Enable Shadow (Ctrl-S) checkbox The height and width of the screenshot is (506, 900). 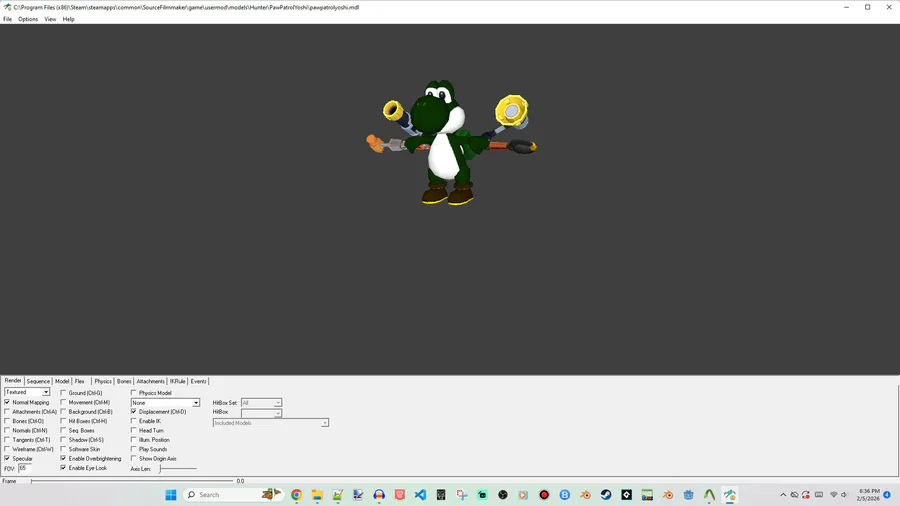(63, 440)
